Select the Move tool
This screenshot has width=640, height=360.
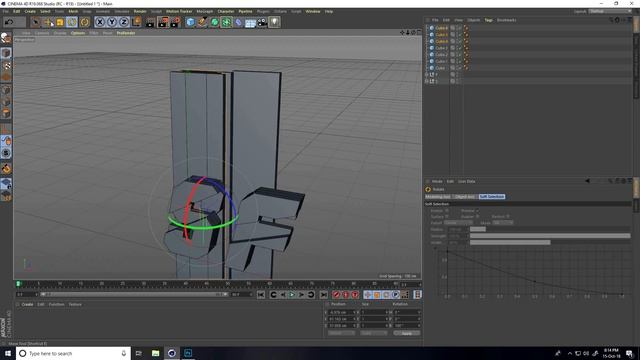(48, 22)
